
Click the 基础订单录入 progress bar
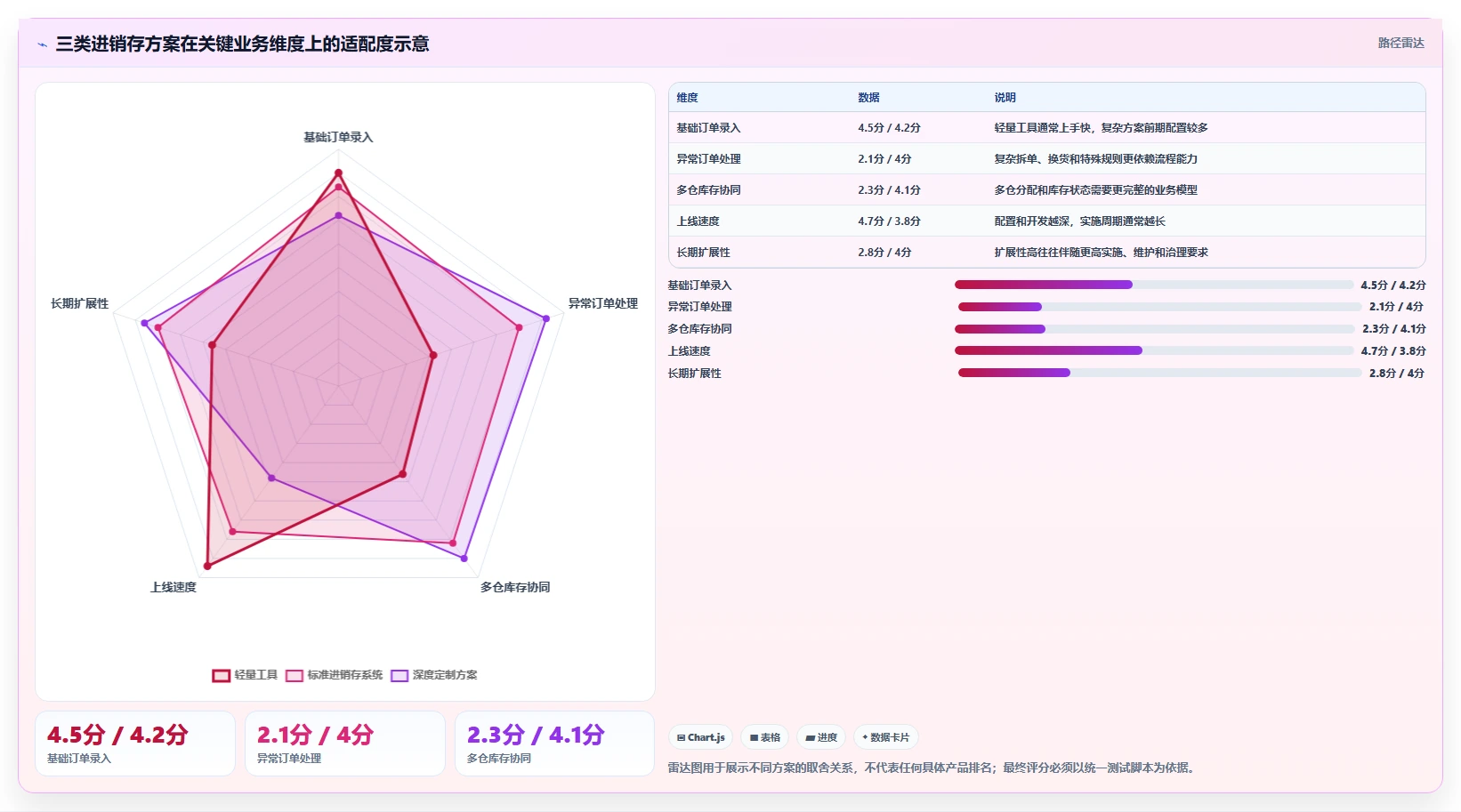click(x=1154, y=285)
